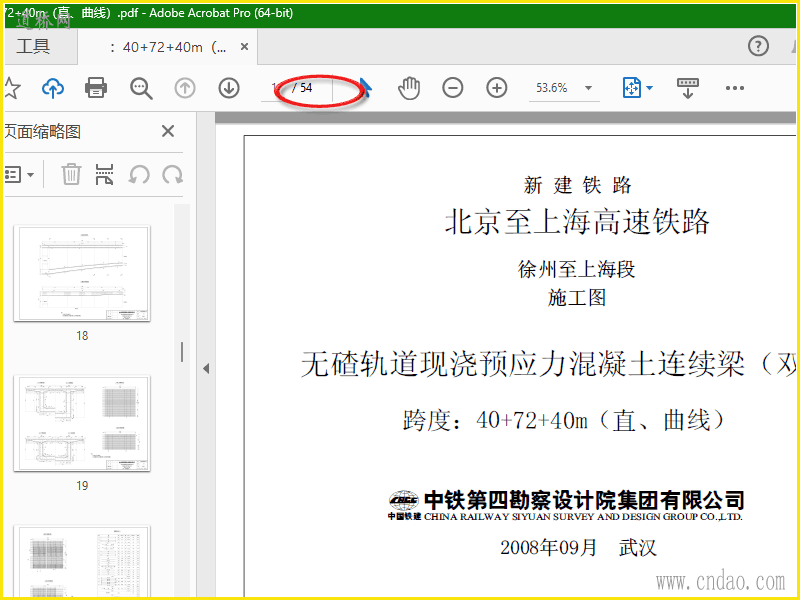Viewport: 800px width, 600px height.
Task: Add file to starred with star icon
Action: click(11, 88)
